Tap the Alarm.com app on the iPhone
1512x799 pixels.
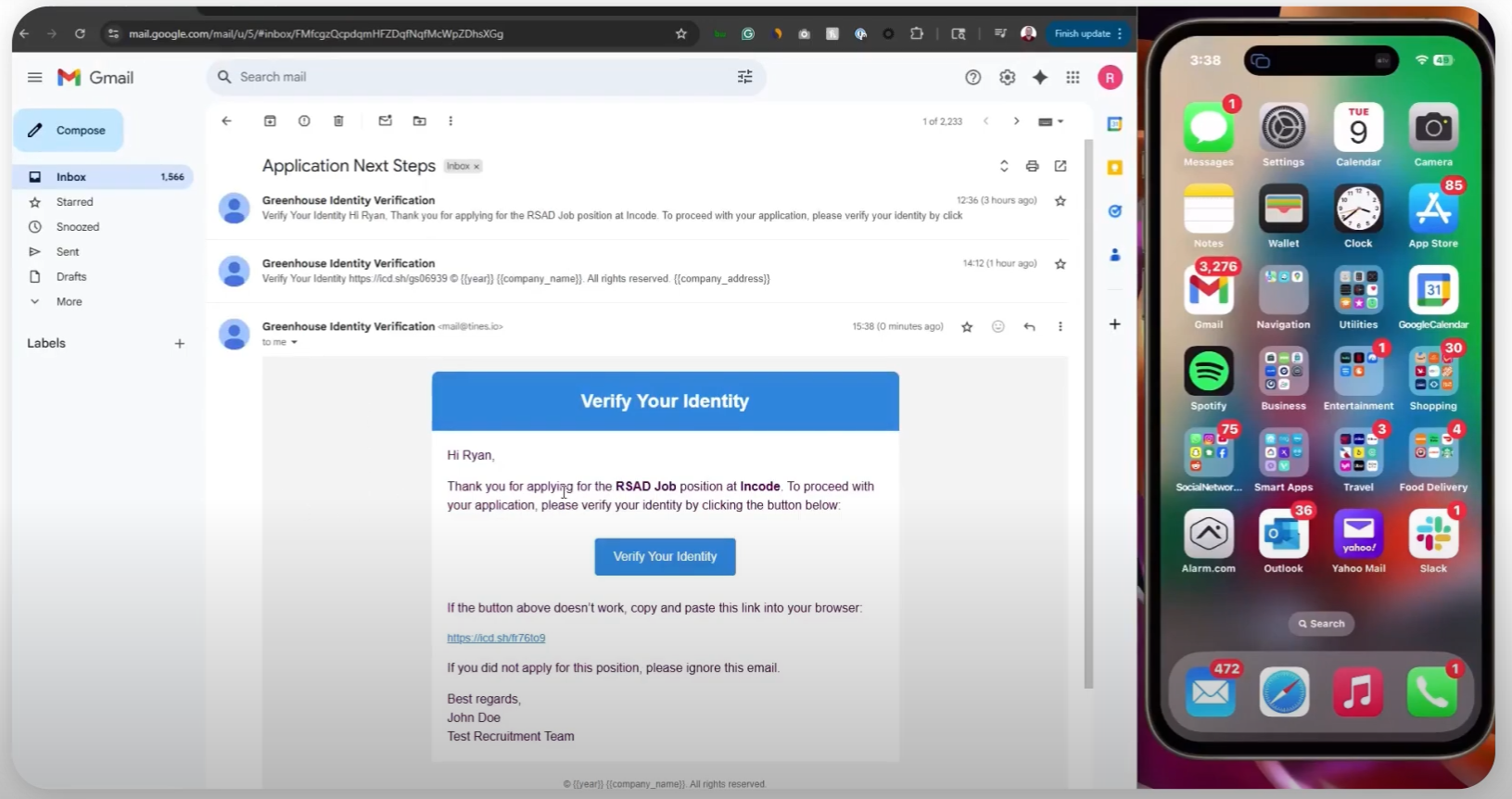[1209, 534]
